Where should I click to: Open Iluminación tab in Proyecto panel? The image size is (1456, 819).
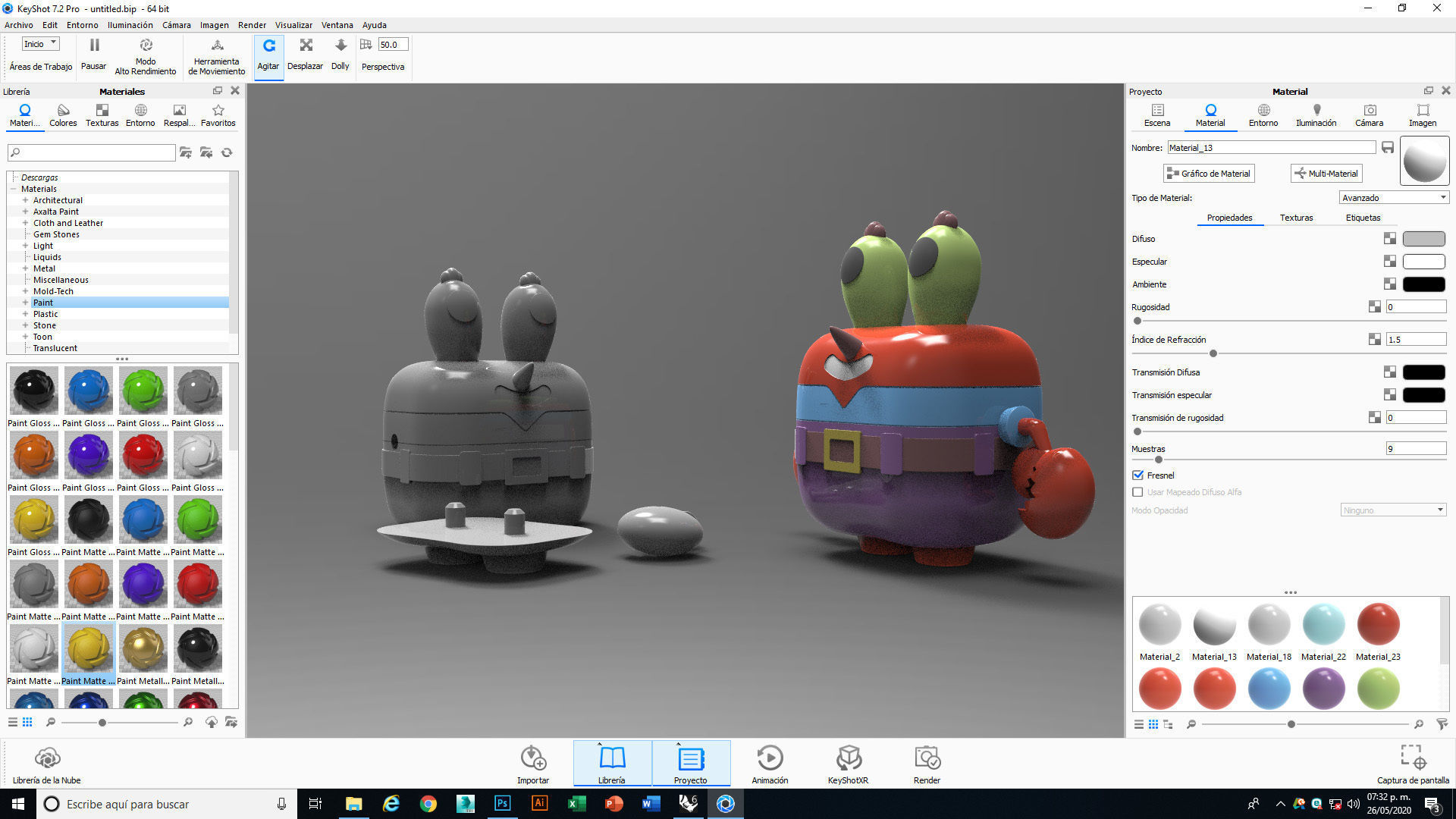coord(1316,115)
